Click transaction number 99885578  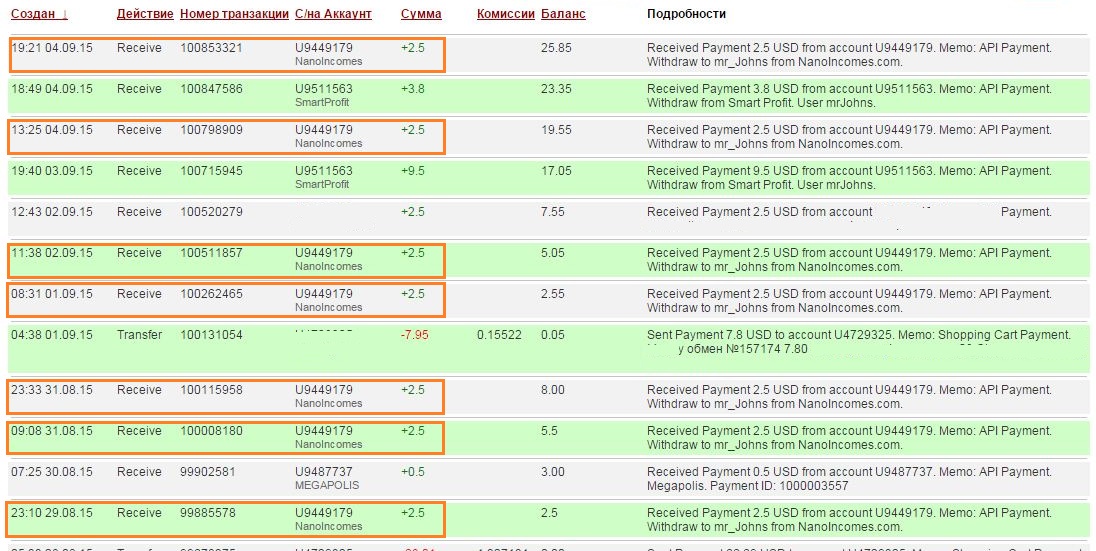pos(208,513)
